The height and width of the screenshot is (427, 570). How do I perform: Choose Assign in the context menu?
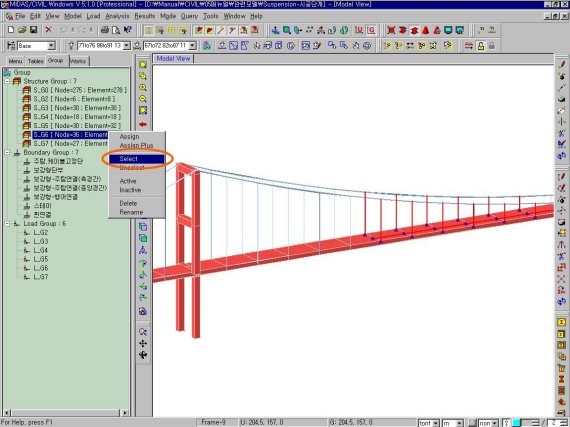pos(137,137)
